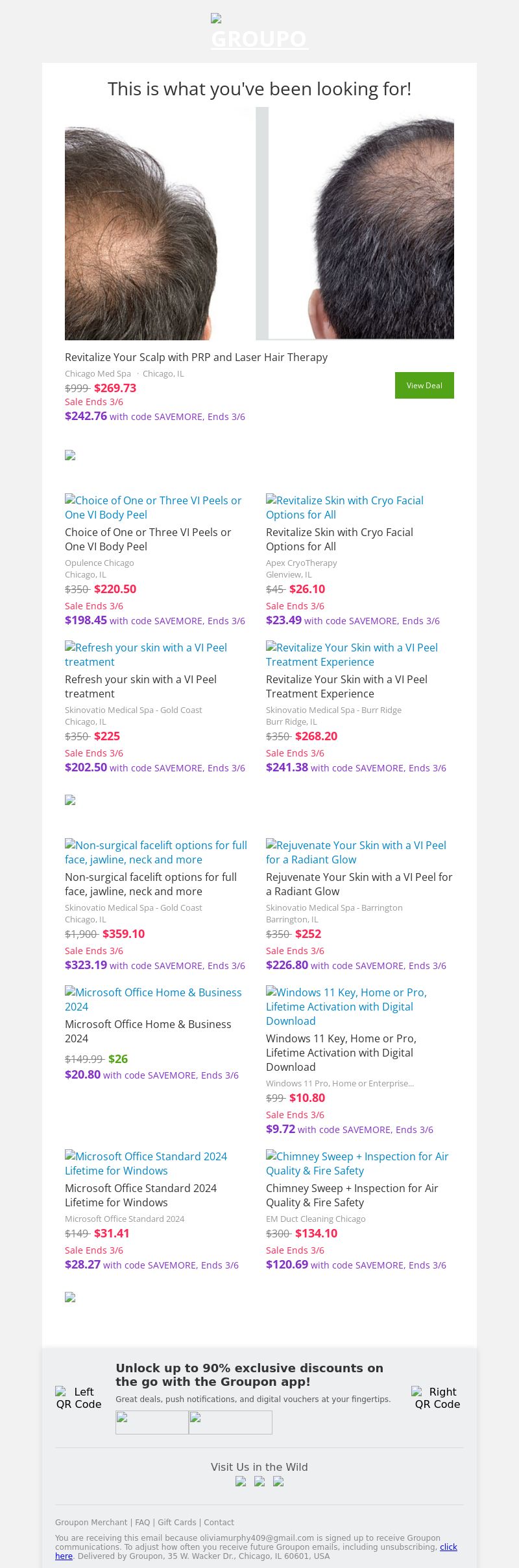Open the middle social icon under Visit Us
The height and width of the screenshot is (1568, 519).
[x=259, y=1481]
